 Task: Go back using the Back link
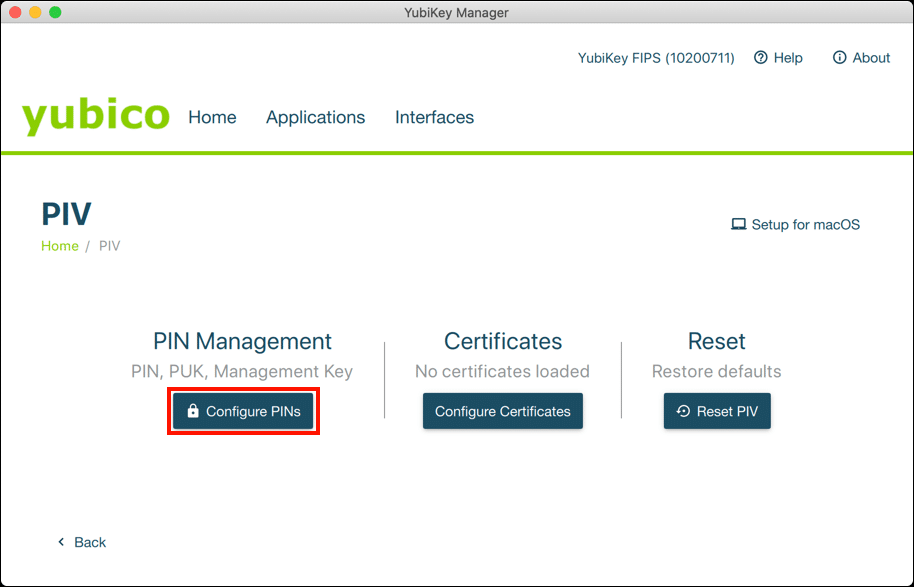point(90,542)
